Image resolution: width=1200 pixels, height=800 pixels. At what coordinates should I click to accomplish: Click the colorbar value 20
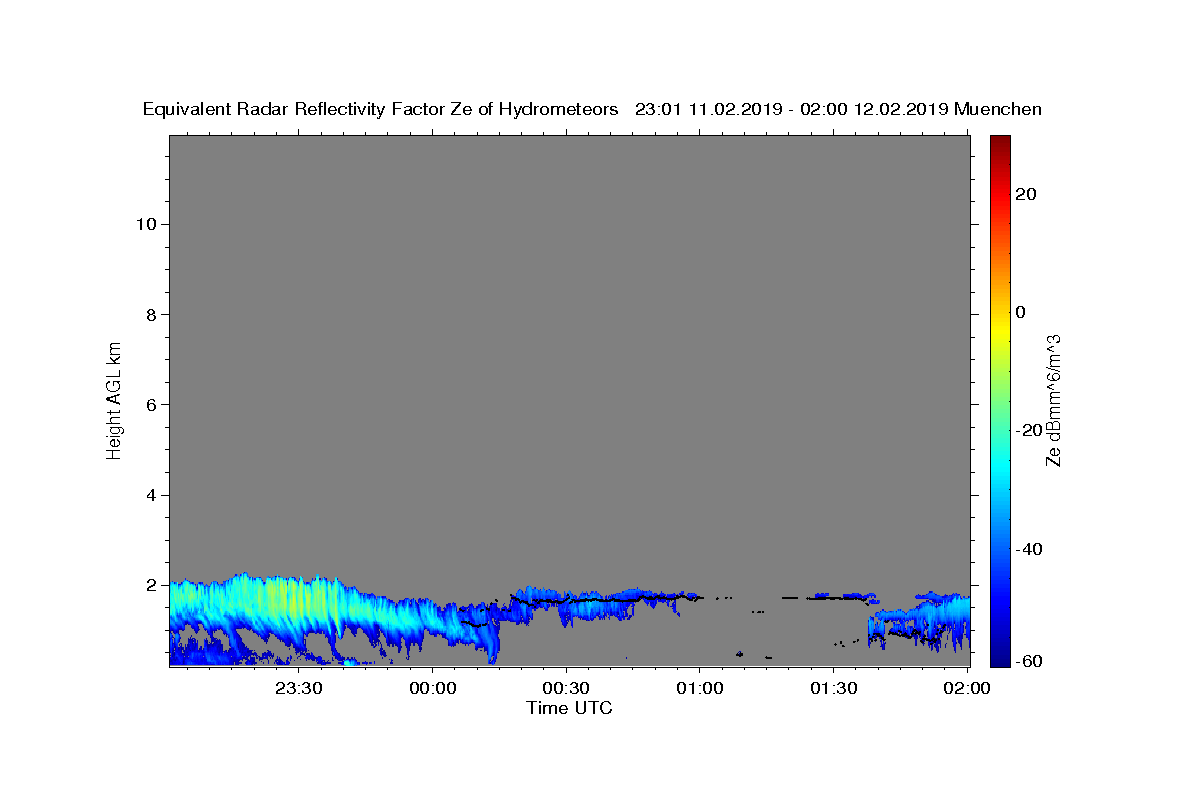click(x=1026, y=194)
